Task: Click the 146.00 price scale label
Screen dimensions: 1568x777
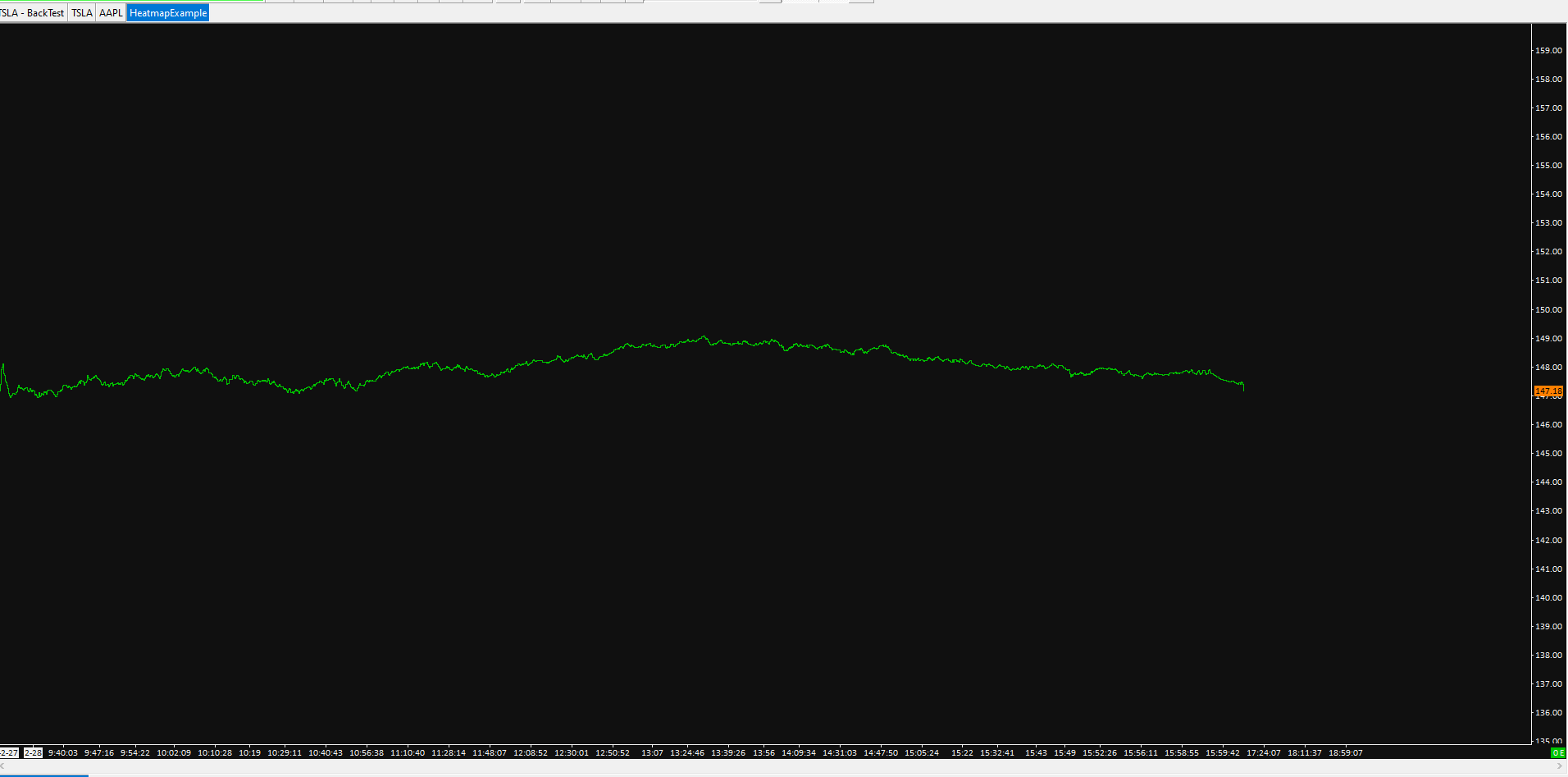Action: point(1548,425)
